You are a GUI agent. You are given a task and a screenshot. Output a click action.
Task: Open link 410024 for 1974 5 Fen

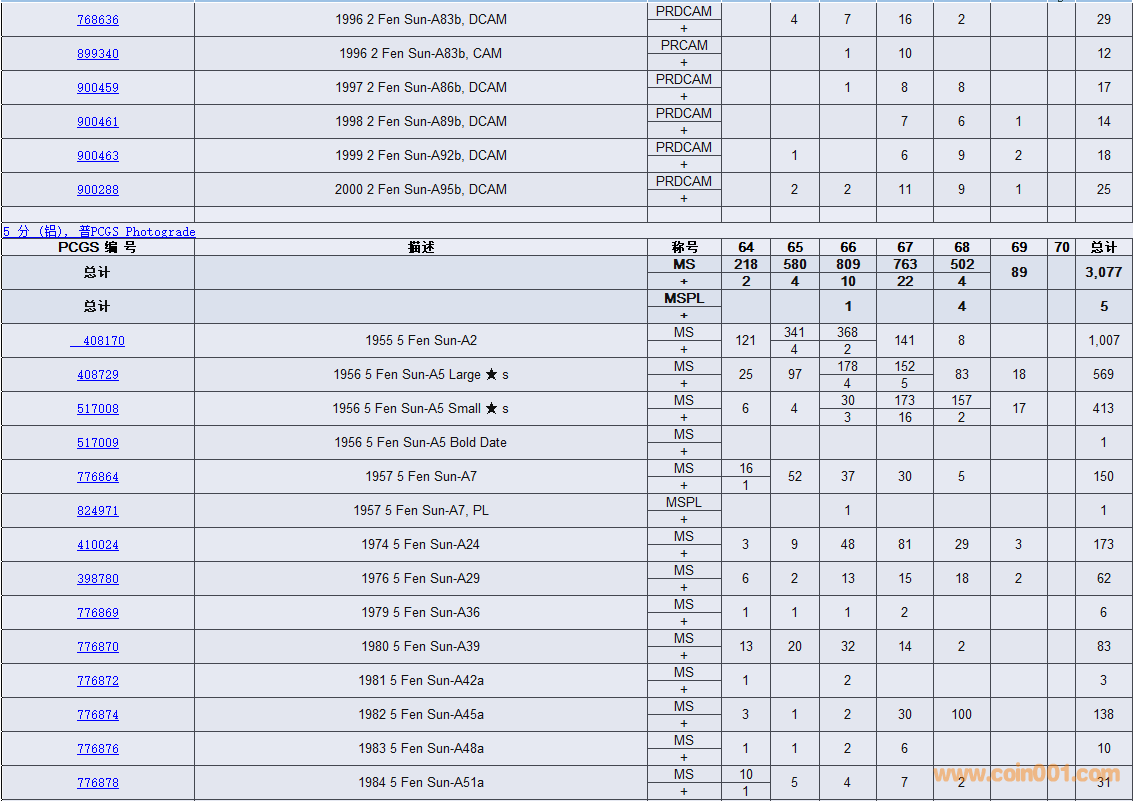click(x=97, y=545)
